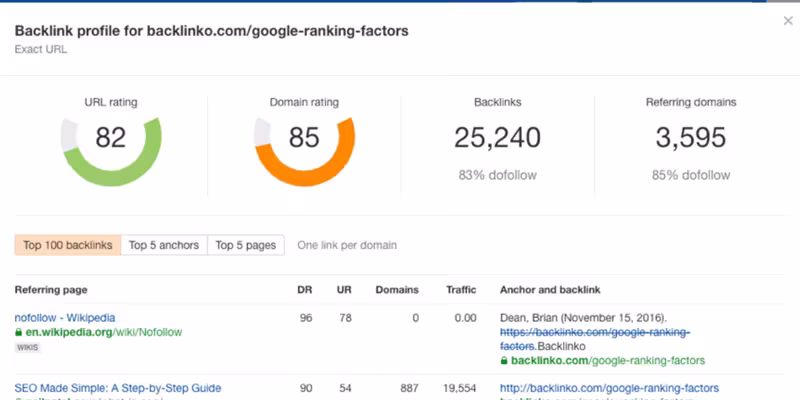Select the Top 100 backlinks tab
Screen dimensions: 800x400
68,245
